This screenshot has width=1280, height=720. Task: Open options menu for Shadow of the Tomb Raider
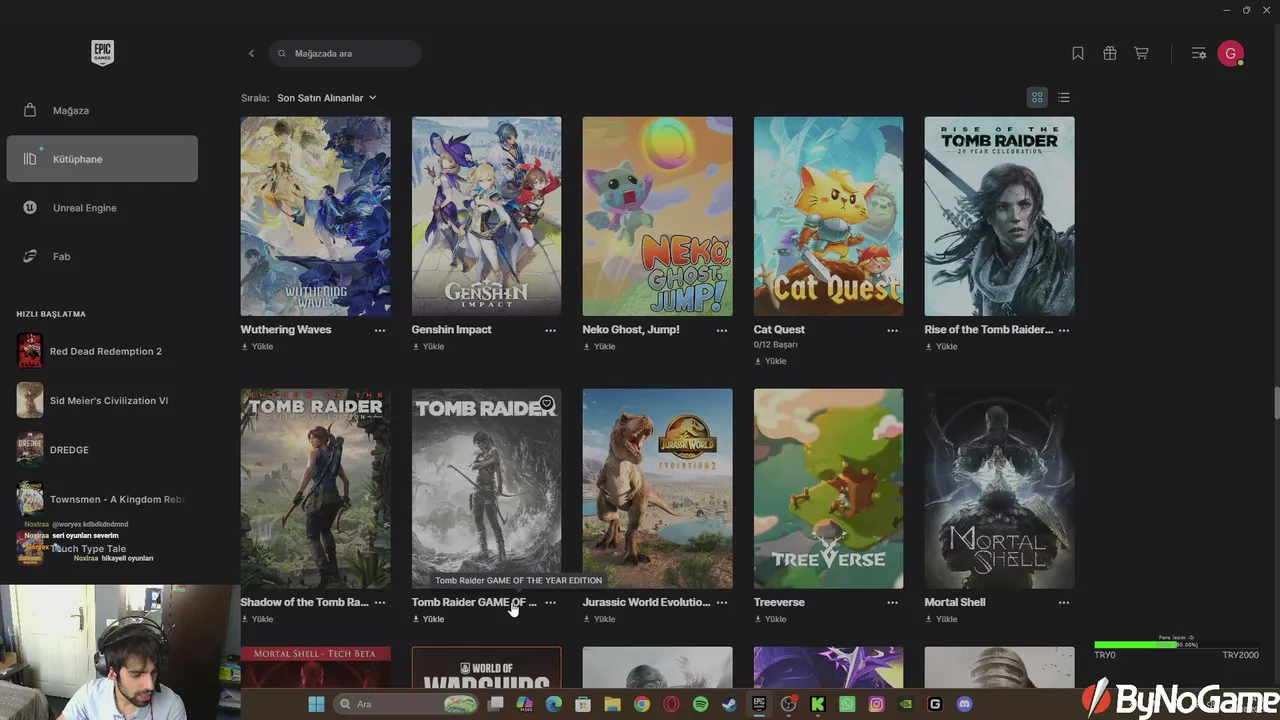[x=380, y=603]
